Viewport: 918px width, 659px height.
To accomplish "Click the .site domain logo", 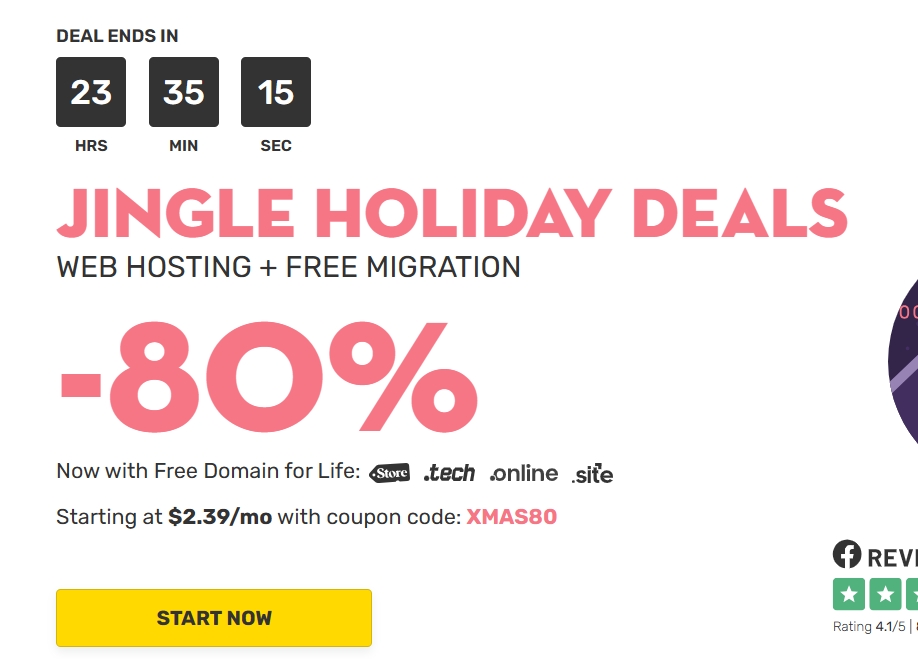I will click(x=592, y=474).
